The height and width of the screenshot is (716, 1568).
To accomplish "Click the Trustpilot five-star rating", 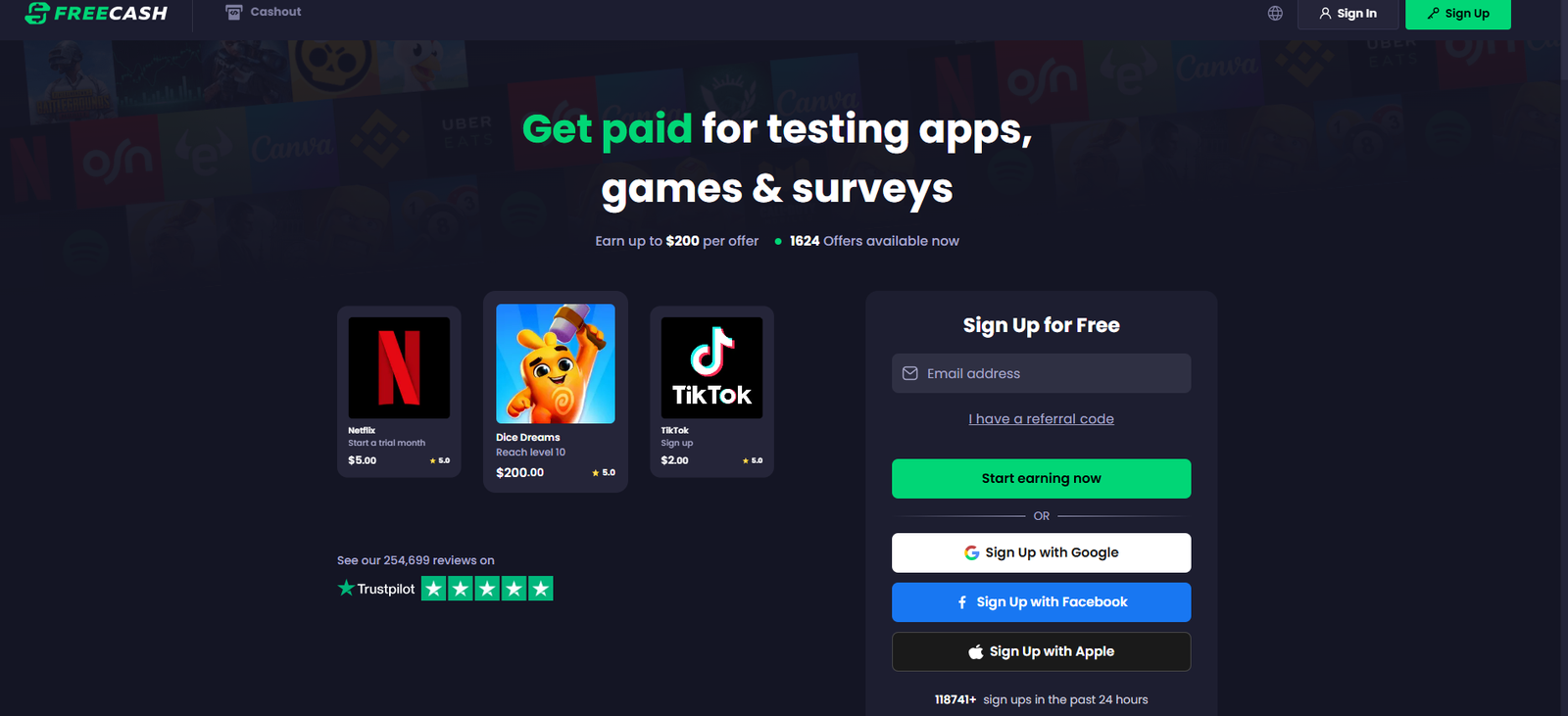I will click(x=487, y=588).
